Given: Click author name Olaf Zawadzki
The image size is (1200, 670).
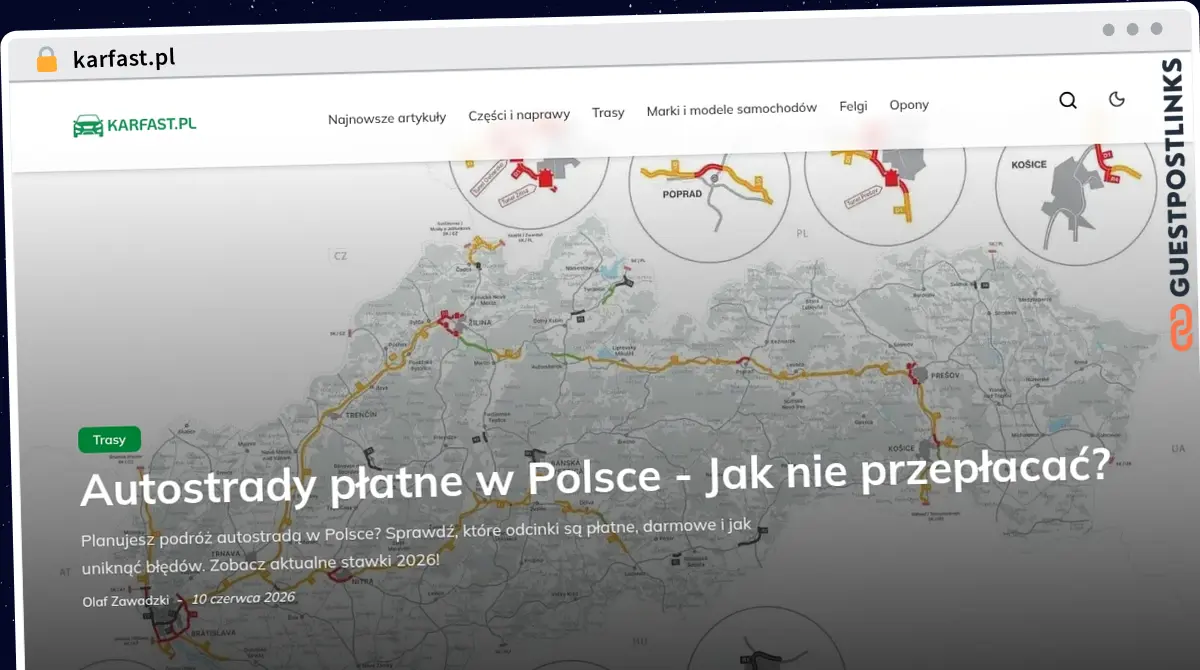Looking at the screenshot, I should pyautogui.click(x=126, y=600).
